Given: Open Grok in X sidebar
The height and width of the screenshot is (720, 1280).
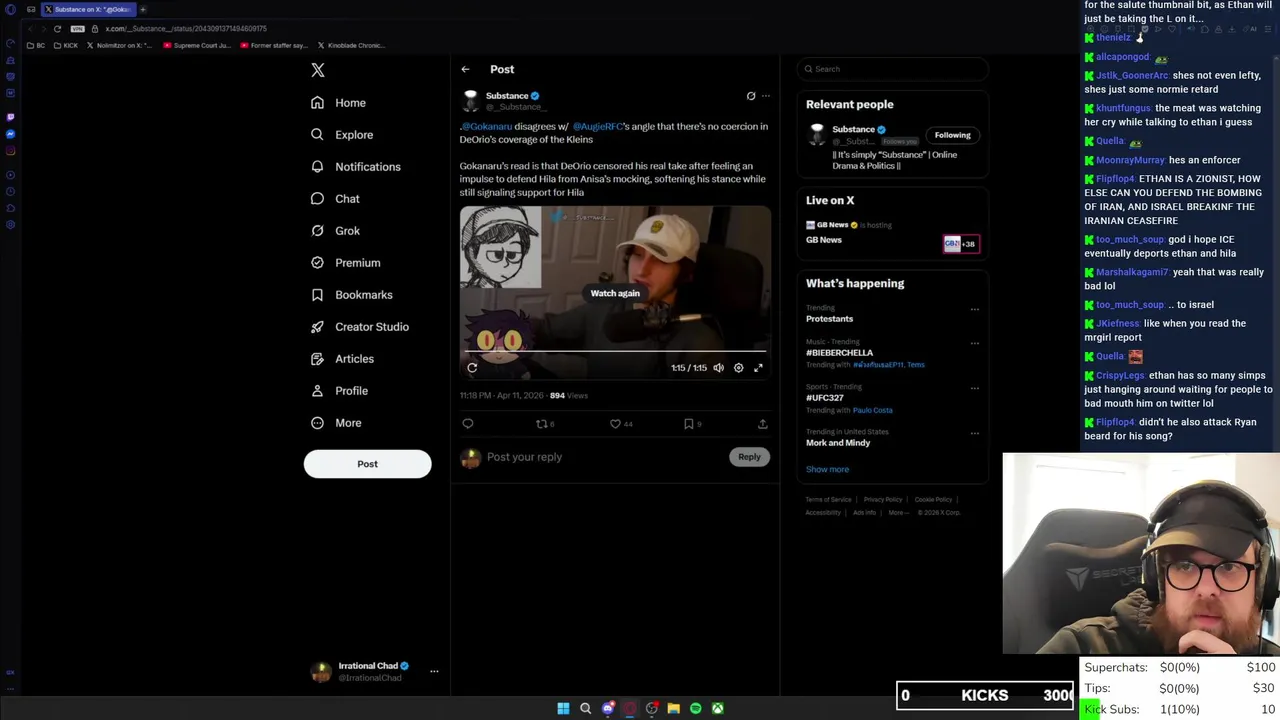Looking at the screenshot, I should point(335,231).
